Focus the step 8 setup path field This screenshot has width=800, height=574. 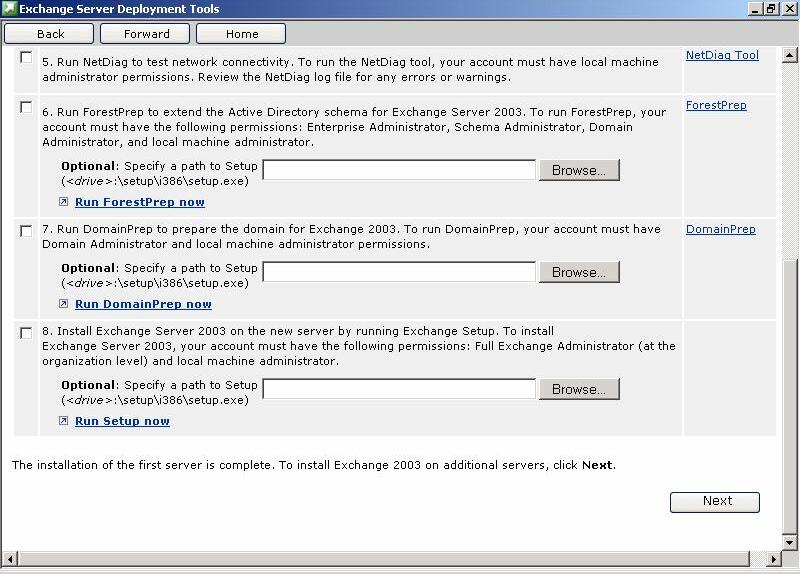[399, 389]
